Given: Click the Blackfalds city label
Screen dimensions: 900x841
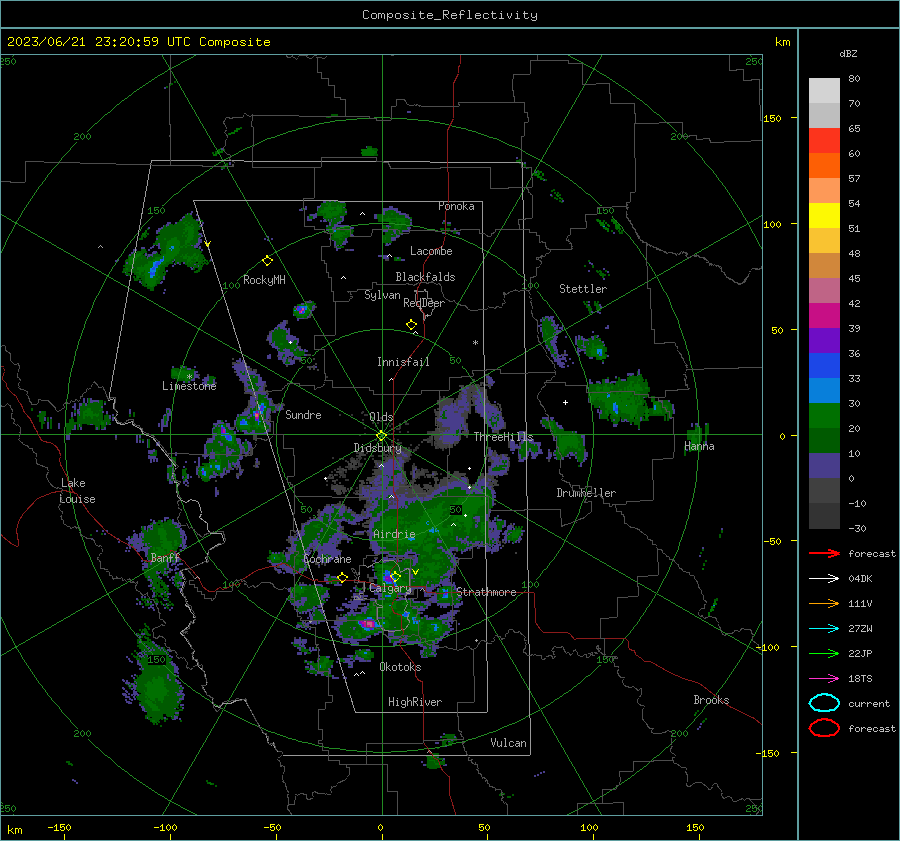Looking at the screenshot, I should pyautogui.click(x=425, y=277).
